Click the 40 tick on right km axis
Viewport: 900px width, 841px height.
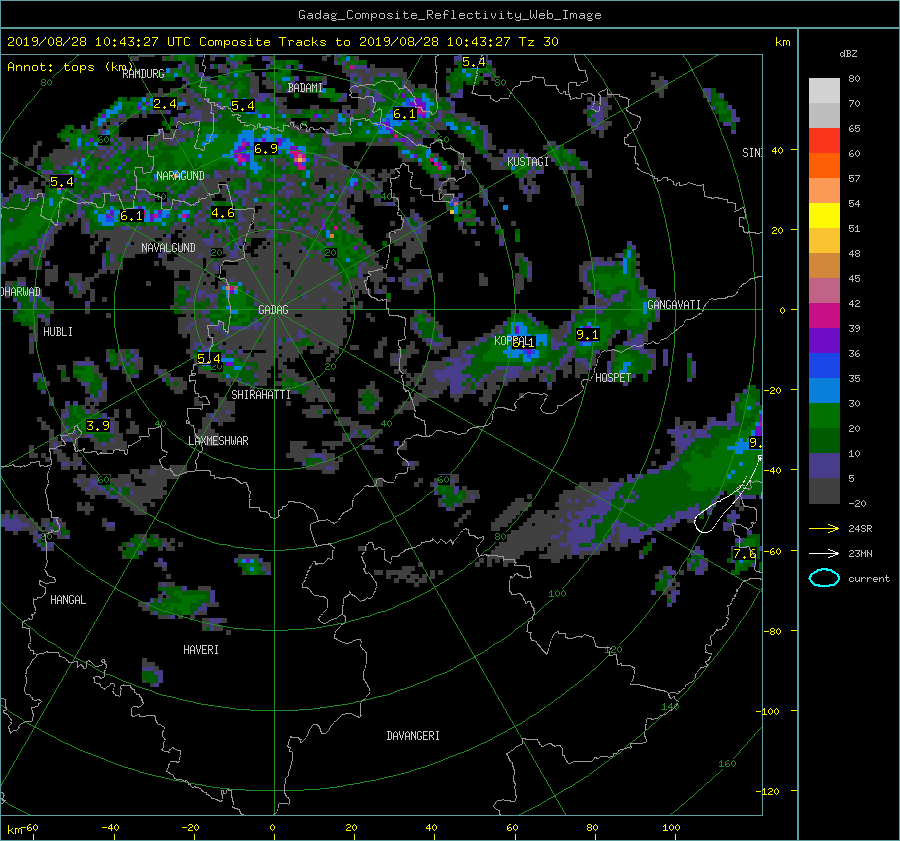777,150
